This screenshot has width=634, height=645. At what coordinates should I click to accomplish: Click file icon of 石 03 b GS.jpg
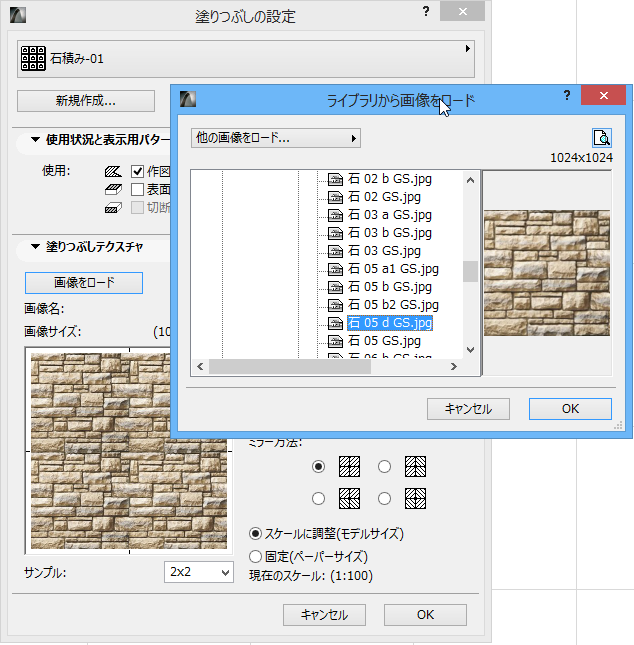335,233
